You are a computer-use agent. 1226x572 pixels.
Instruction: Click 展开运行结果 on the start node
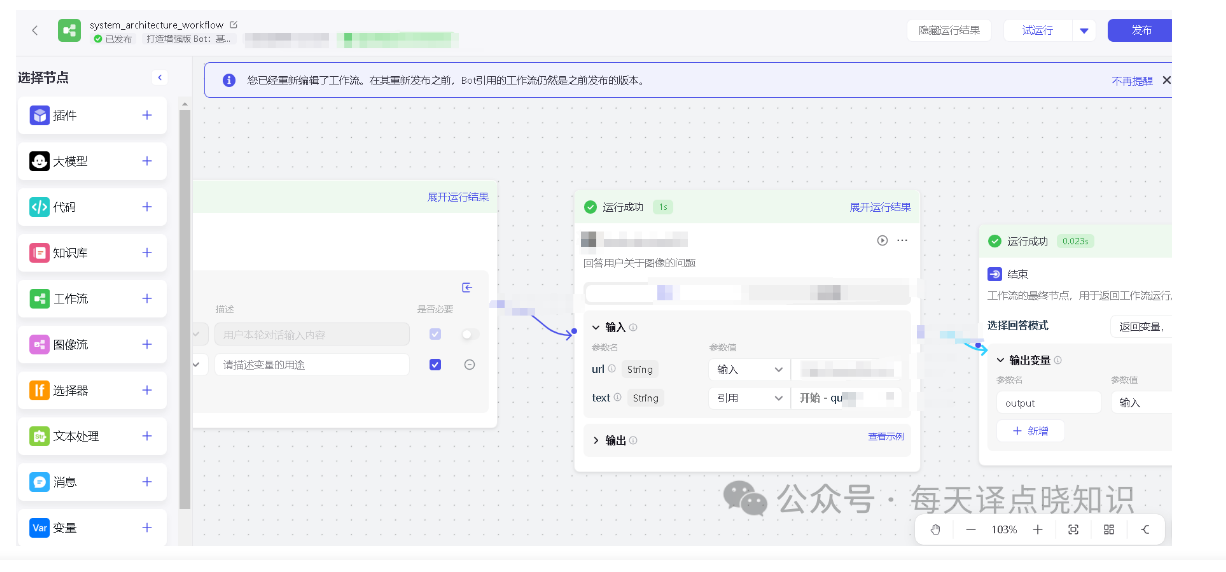tap(458, 197)
